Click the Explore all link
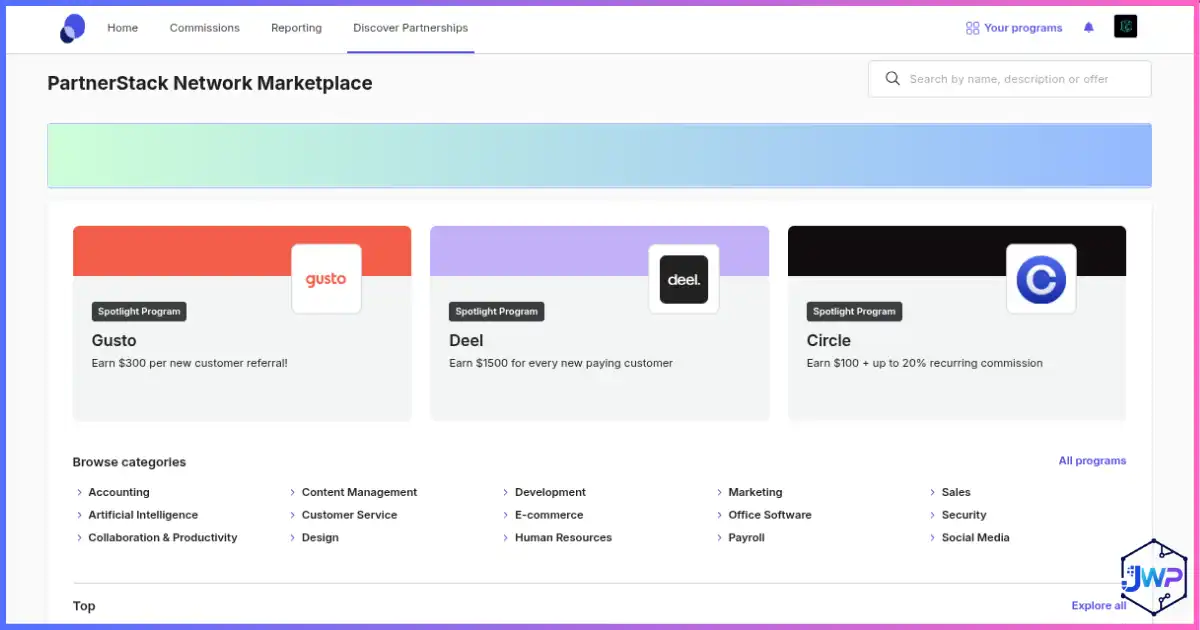This screenshot has height=630, width=1200. 1099,606
